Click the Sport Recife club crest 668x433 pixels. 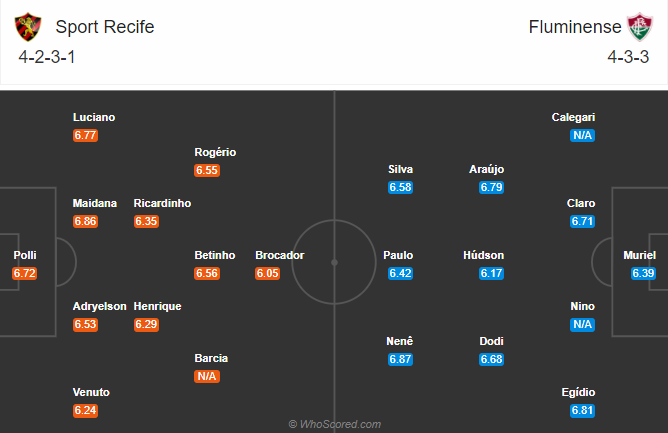click(x=28, y=27)
